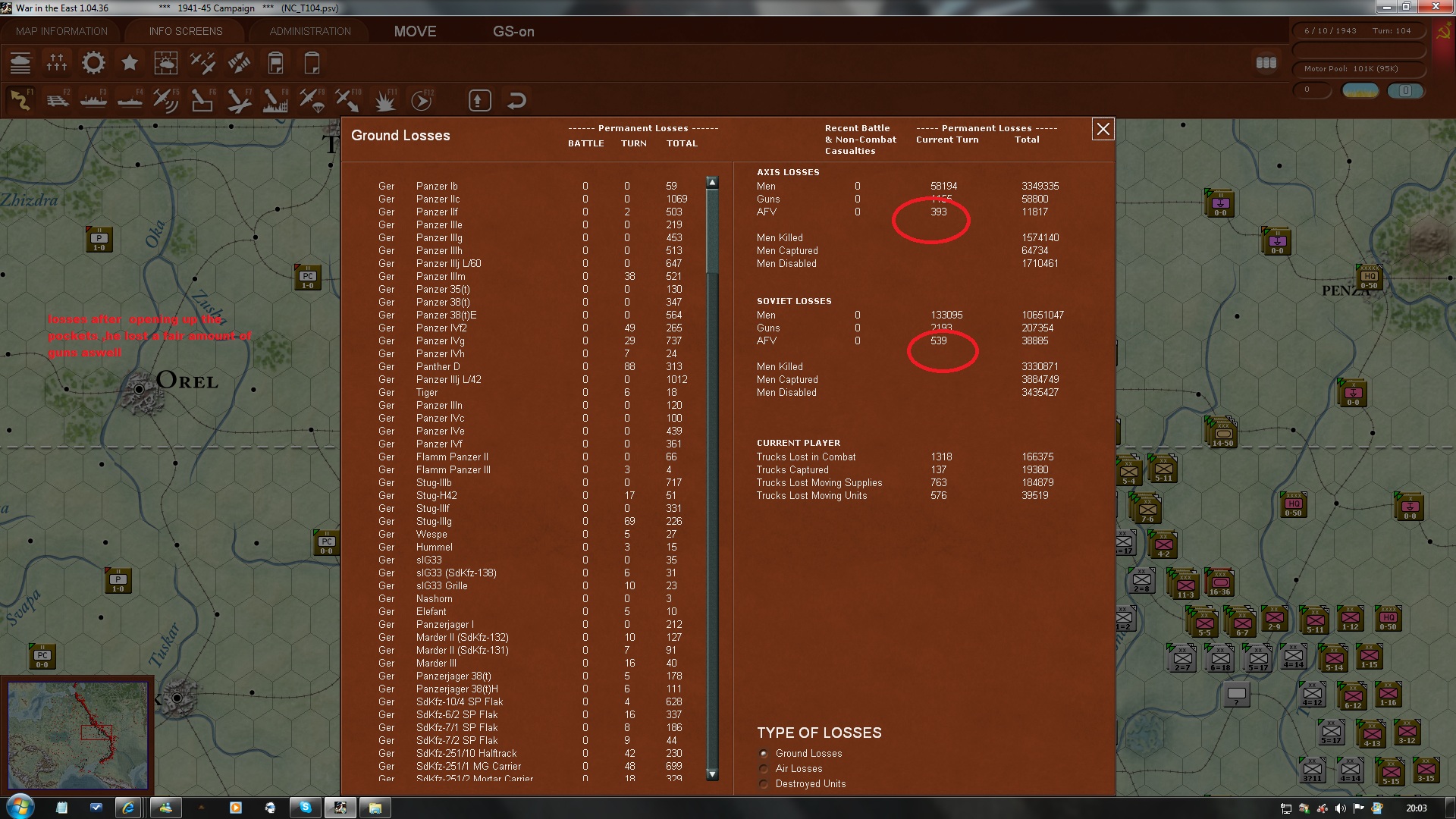Click the Motor Pool status field
Screen dimensions: 1456x819
(x=1357, y=69)
